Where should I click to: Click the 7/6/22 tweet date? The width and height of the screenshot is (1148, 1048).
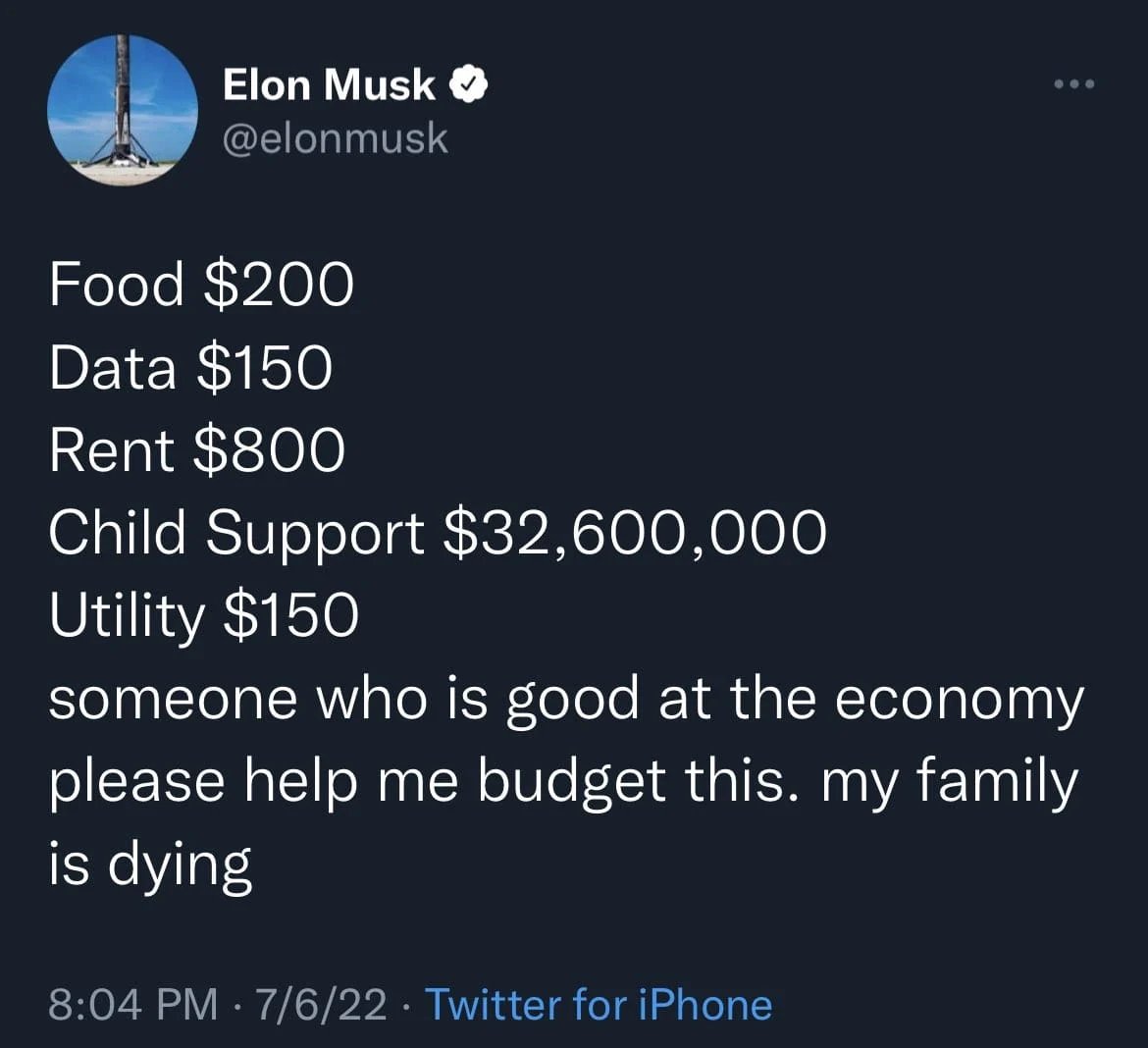point(321,1005)
